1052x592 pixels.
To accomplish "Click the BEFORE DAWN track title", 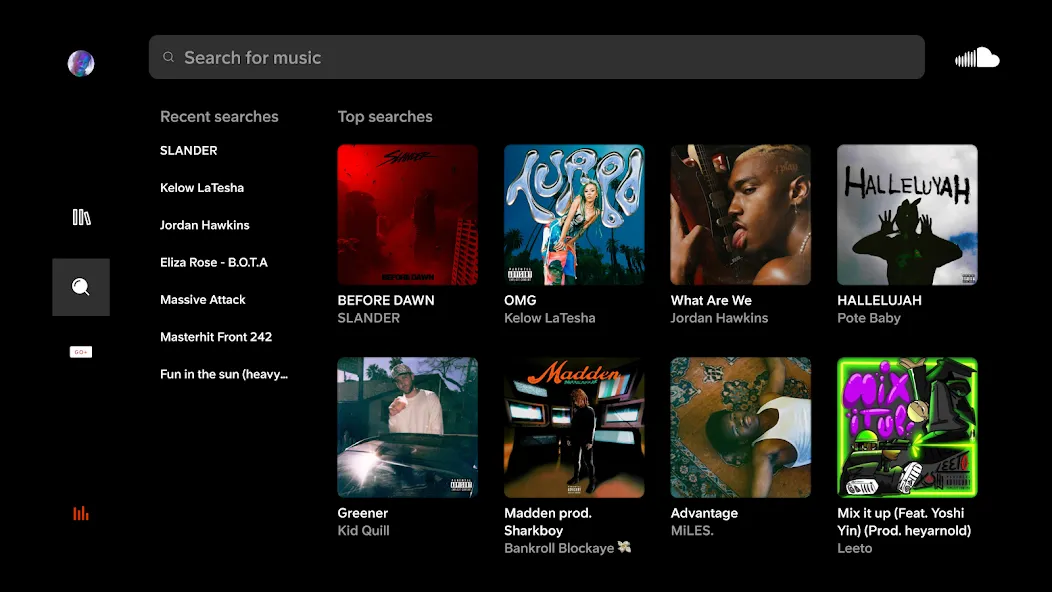I will coord(386,301).
